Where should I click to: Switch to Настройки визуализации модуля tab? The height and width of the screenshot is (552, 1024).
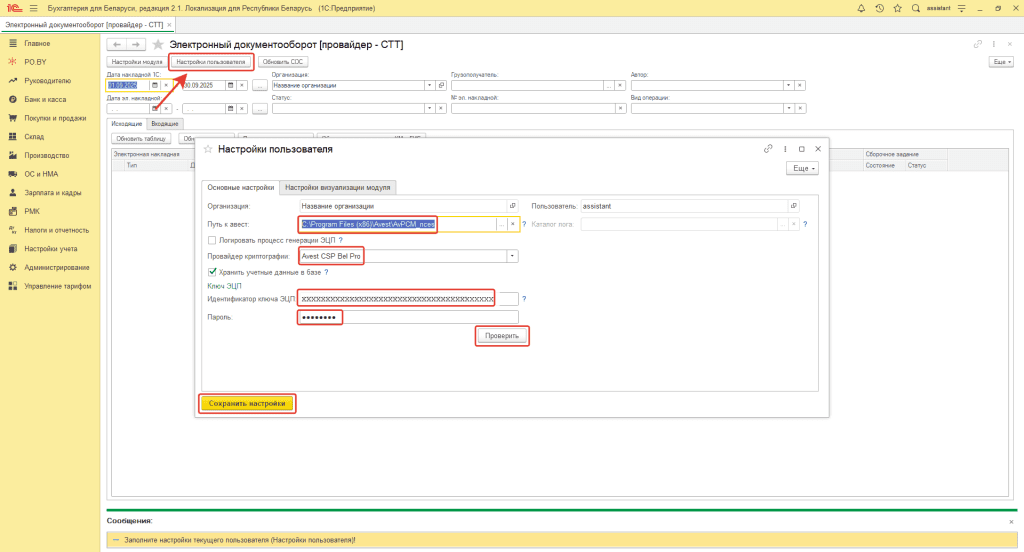coord(339,187)
